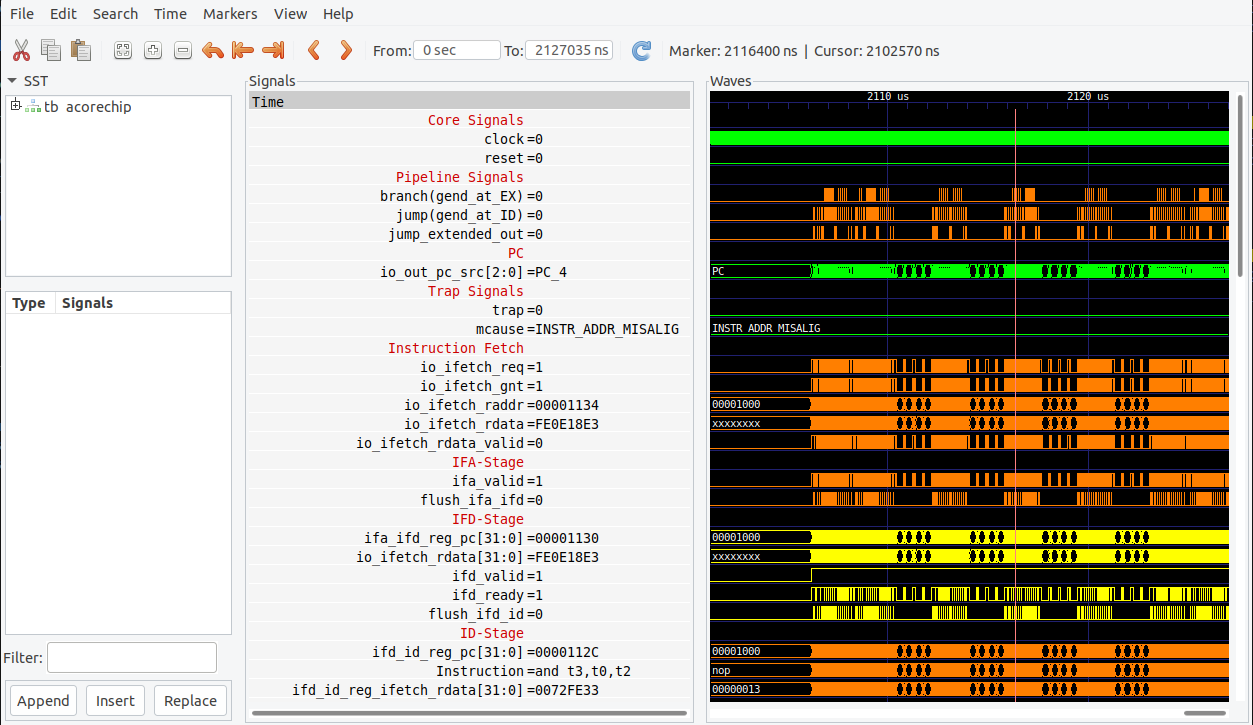Viewport: 1253px width, 725px height.
Task: Click the Time header row in Signals
Action: tap(469, 101)
